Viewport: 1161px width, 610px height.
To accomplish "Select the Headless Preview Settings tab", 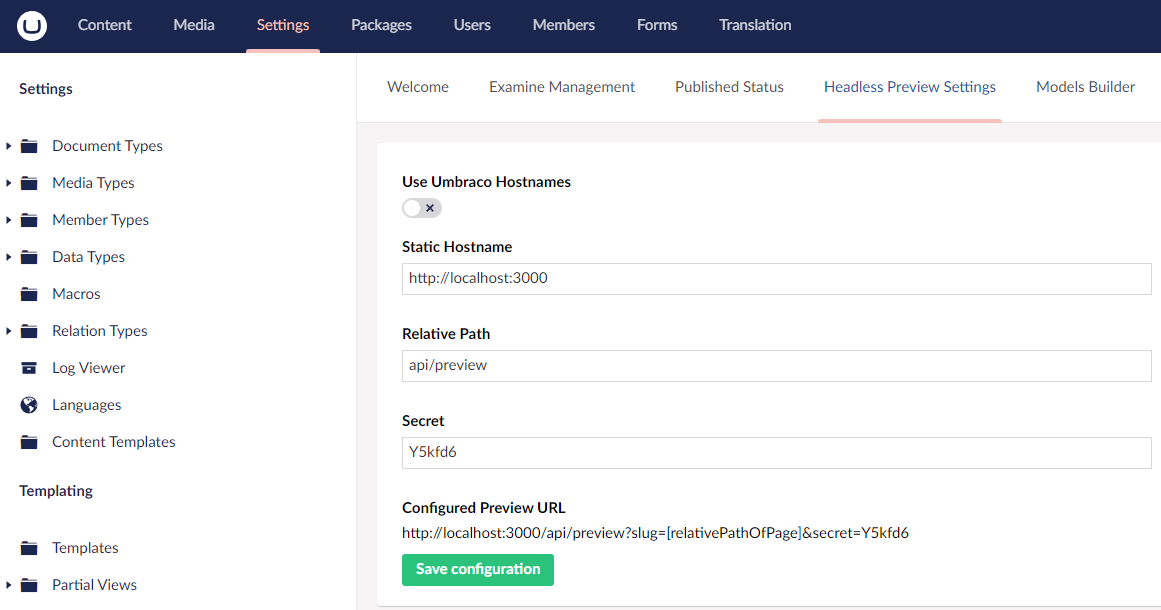I will (x=910, y=87).
